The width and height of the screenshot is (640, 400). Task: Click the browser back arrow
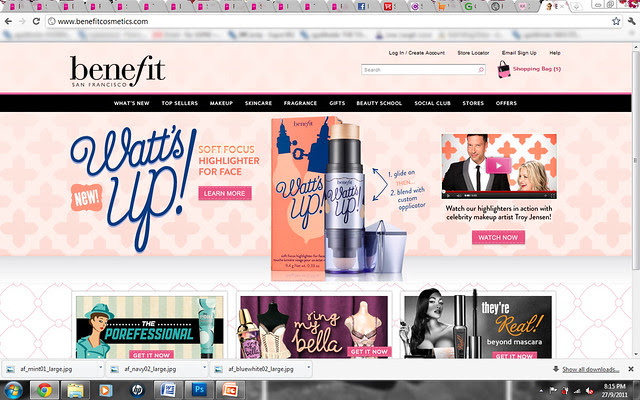(9, 21)
